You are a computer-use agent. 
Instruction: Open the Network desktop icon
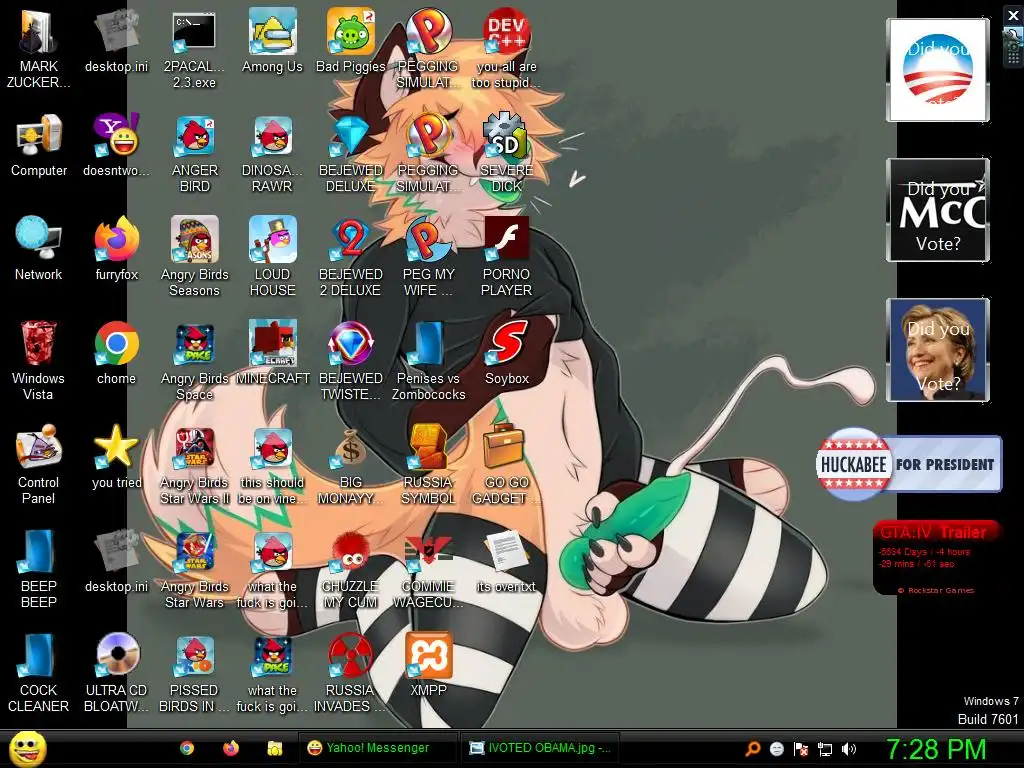click(x=39, y=249)
